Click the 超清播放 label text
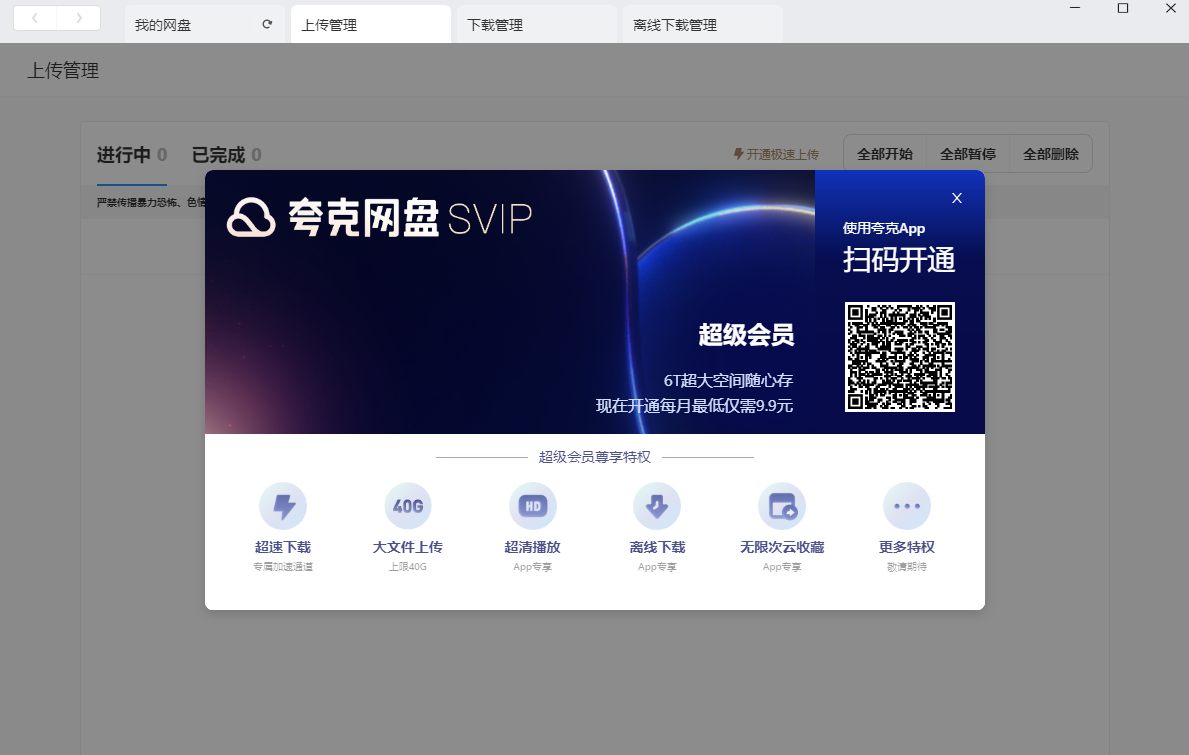 [532, 547]
